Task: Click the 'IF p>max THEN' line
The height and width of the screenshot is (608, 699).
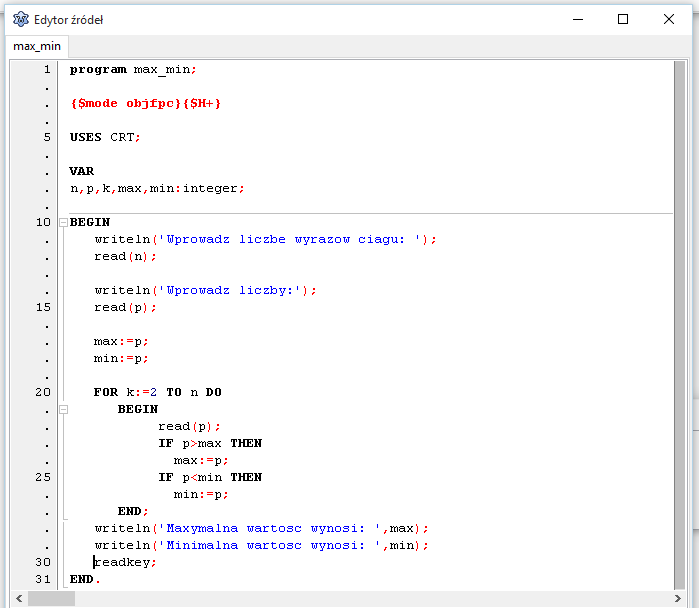Action: click(210, 444)
